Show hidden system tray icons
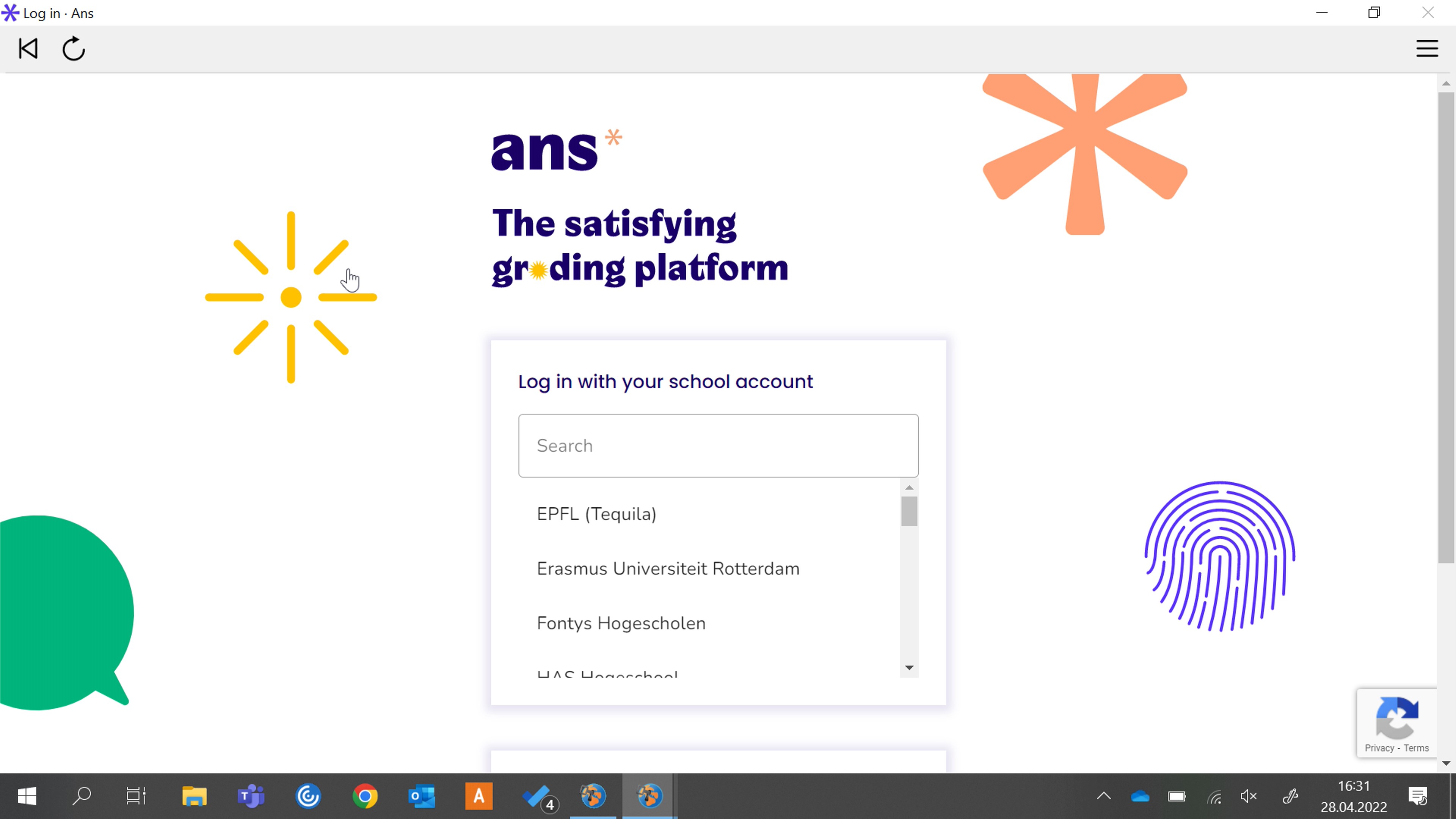The width and height of the screenshot is (1456, 819). [x=1103, y=796]
